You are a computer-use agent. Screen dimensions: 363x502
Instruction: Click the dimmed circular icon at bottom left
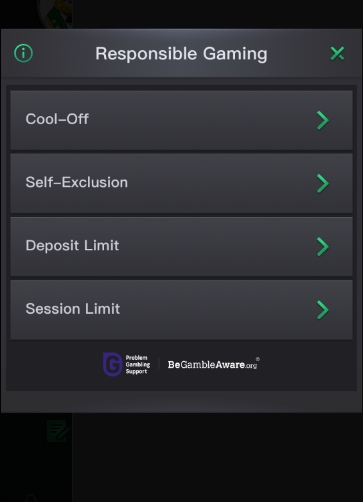tap(31, 498)
